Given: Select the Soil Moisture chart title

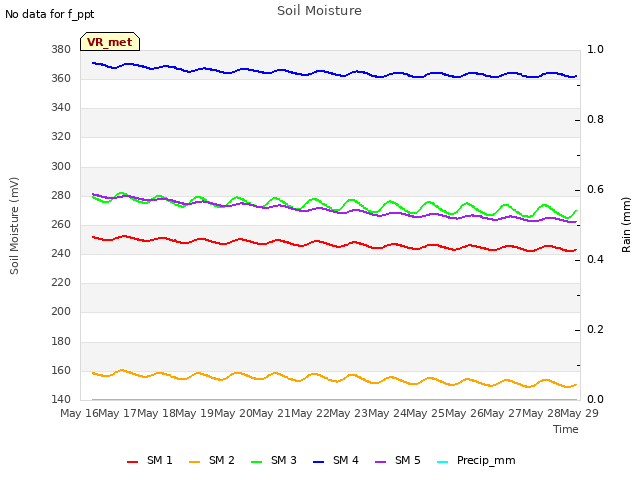Looking at the screenshot, I should pos(319,11).
